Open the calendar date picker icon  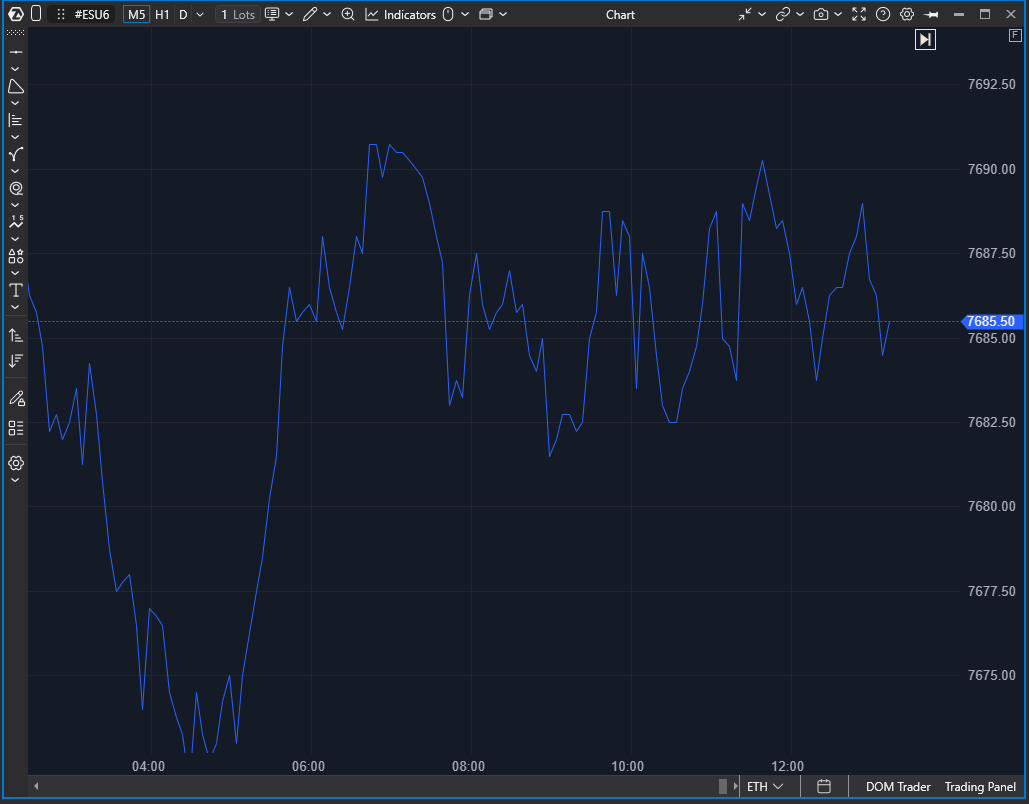824,786
